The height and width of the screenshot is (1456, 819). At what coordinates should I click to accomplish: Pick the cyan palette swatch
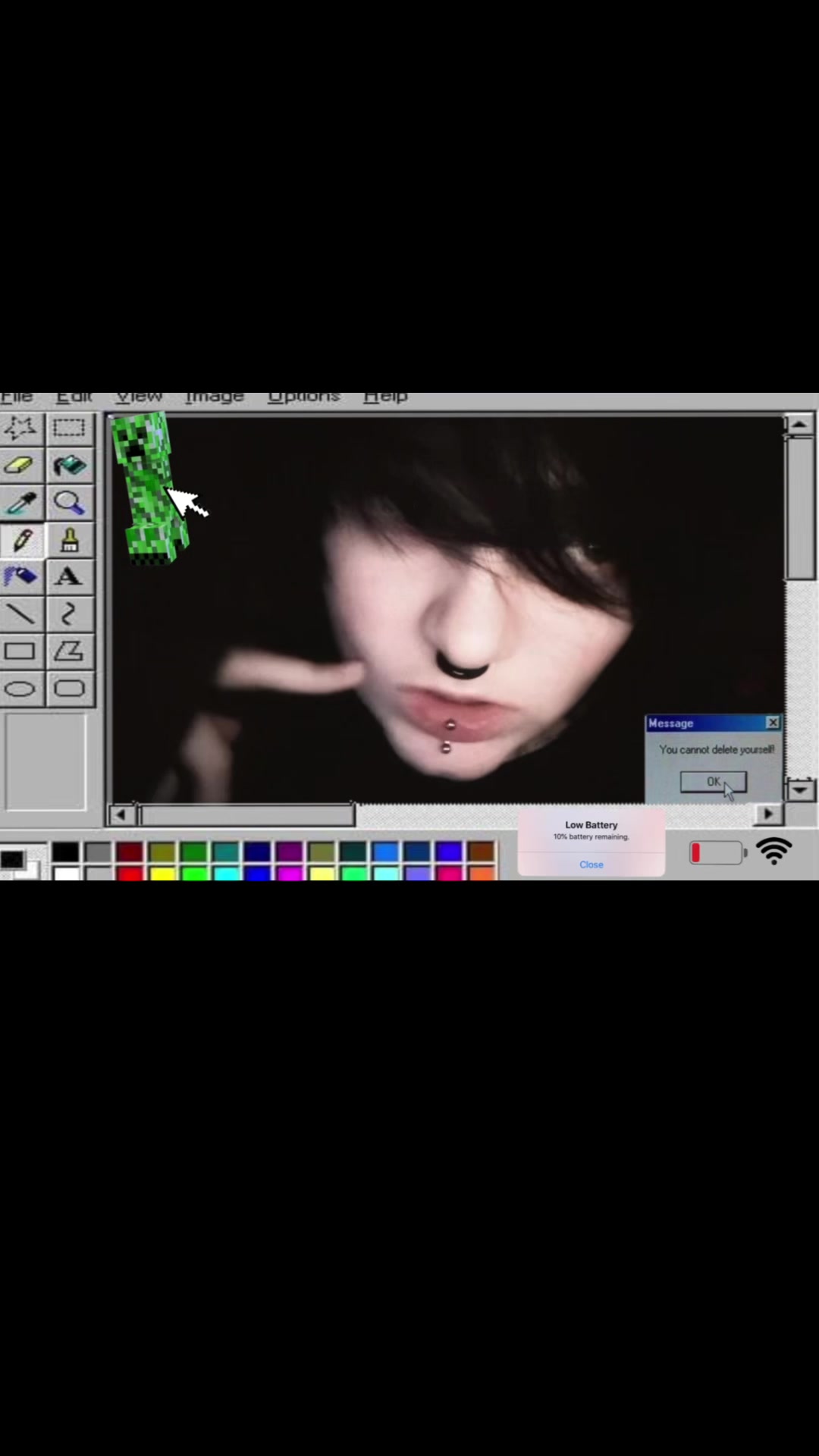click(225, 874)
